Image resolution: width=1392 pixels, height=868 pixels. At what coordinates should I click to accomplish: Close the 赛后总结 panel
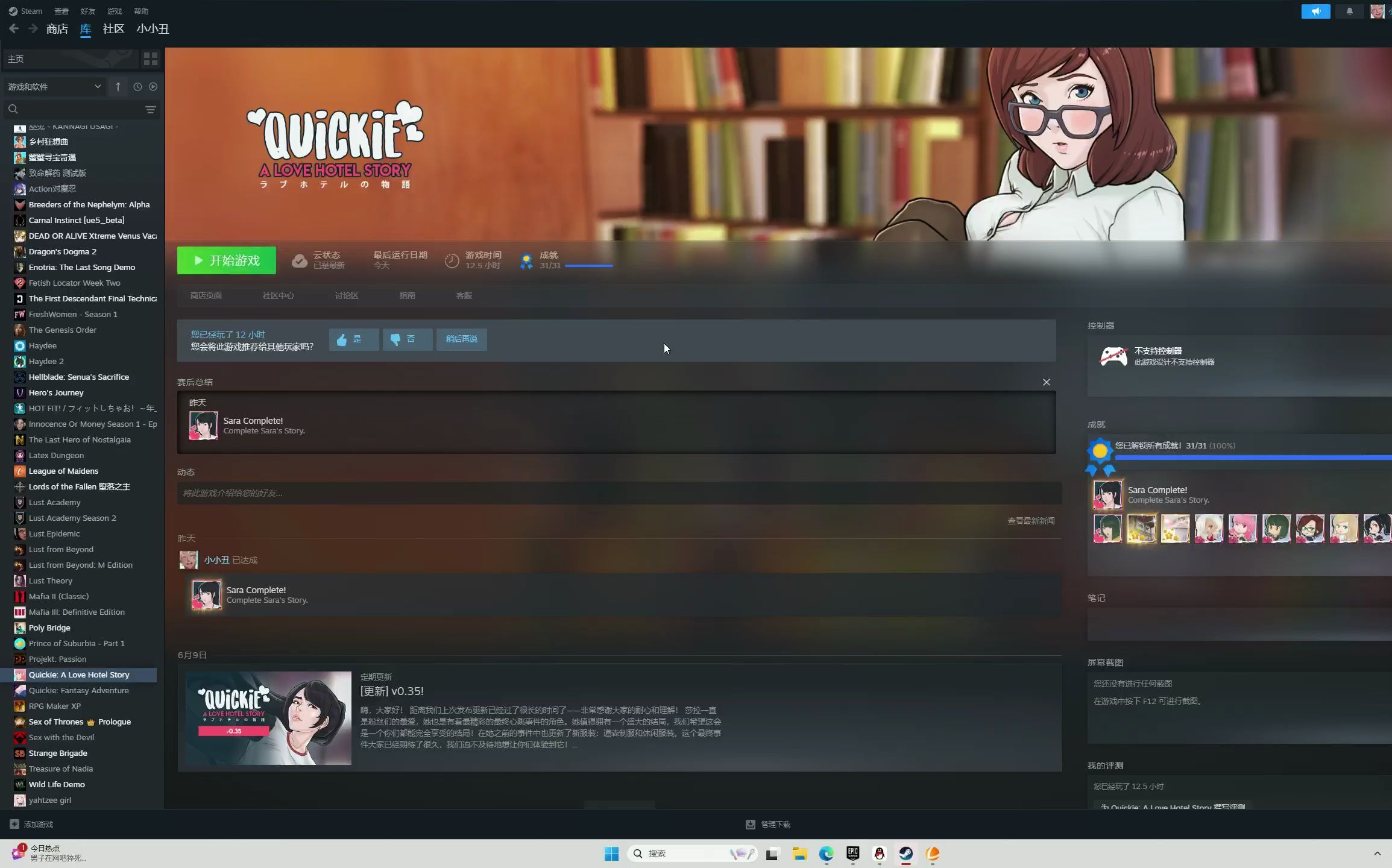[x=1047, y=382]
